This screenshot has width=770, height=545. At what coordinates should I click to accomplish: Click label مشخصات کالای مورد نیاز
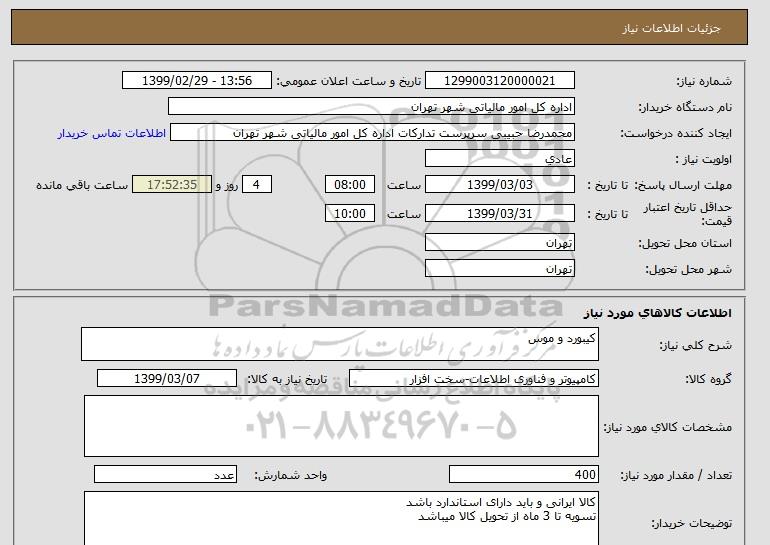667,427
